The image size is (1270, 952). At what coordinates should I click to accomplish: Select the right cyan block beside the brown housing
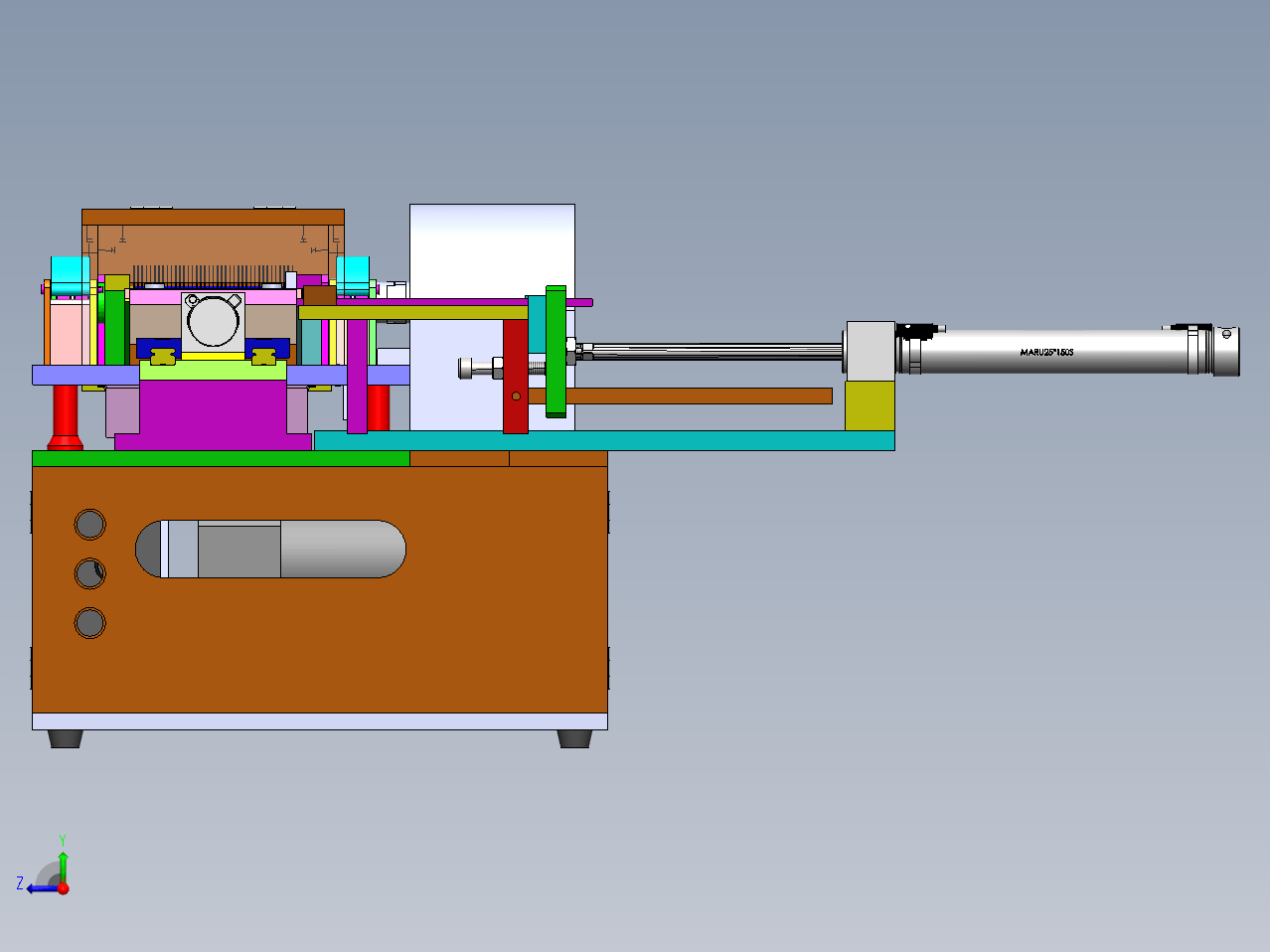pos(354,275)
